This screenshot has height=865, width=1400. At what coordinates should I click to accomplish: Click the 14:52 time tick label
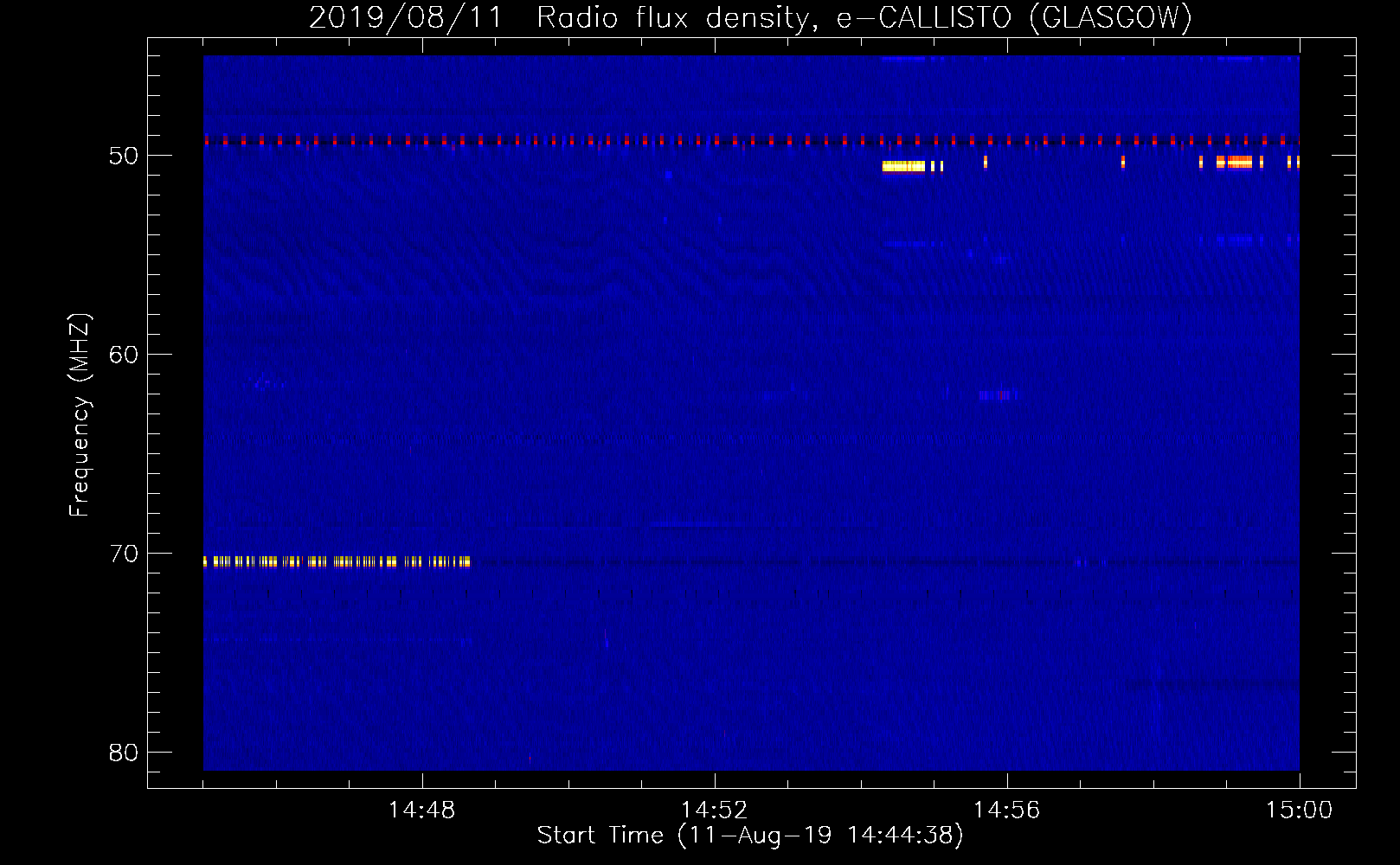click(x=714, y=811)
